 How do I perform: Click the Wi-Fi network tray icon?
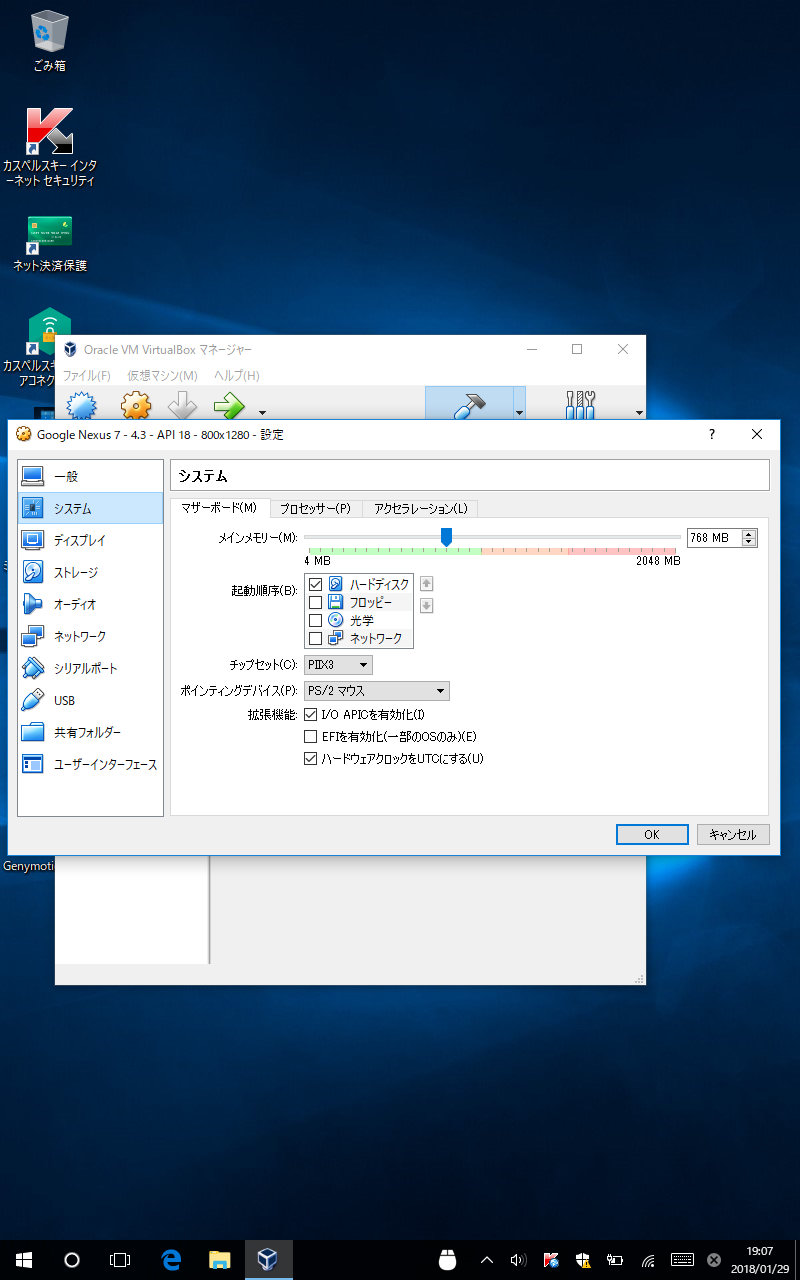(648, 1260)
